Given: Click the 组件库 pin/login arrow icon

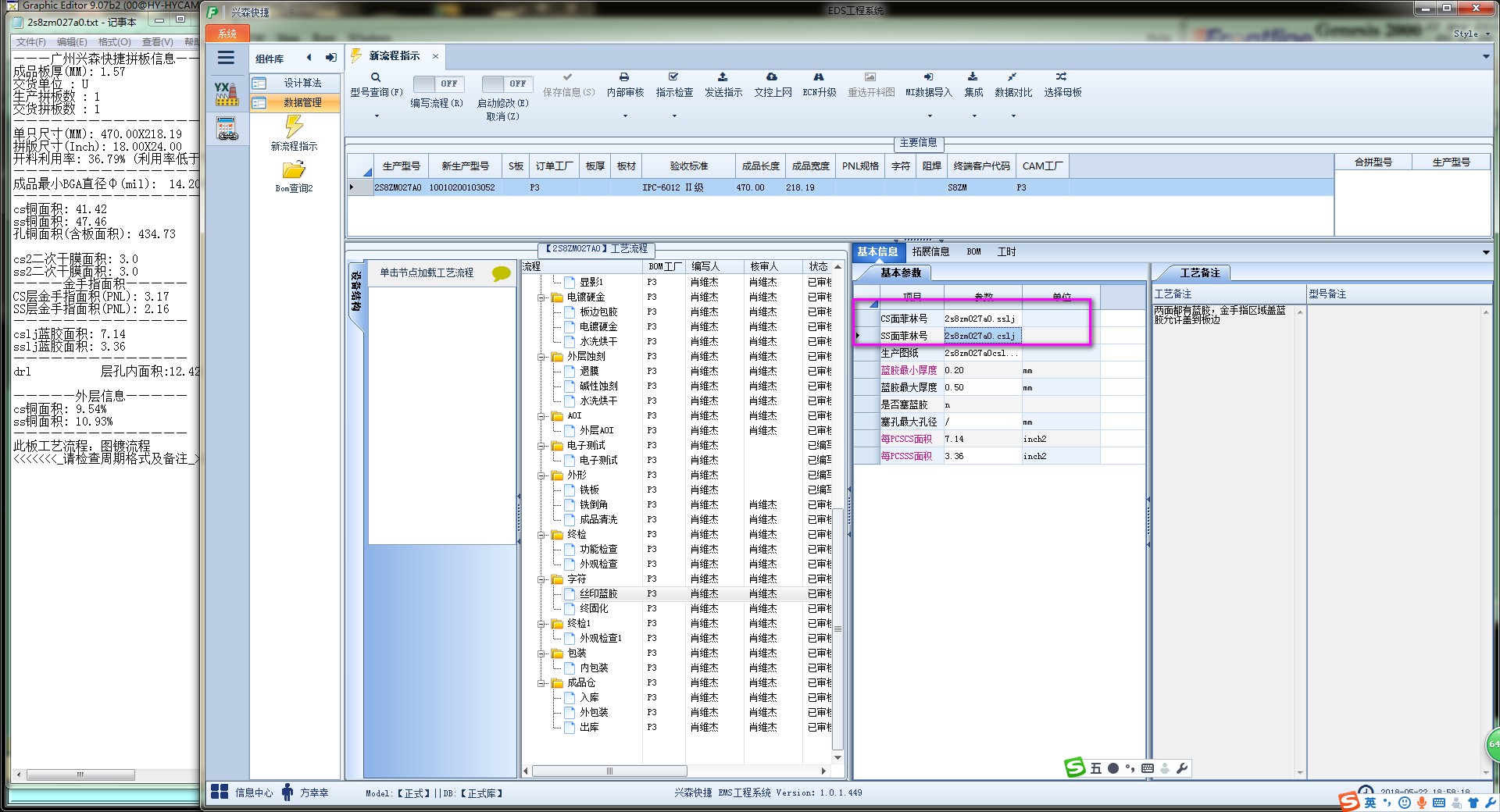Looking at the screenshot, I should coord(331,58).
